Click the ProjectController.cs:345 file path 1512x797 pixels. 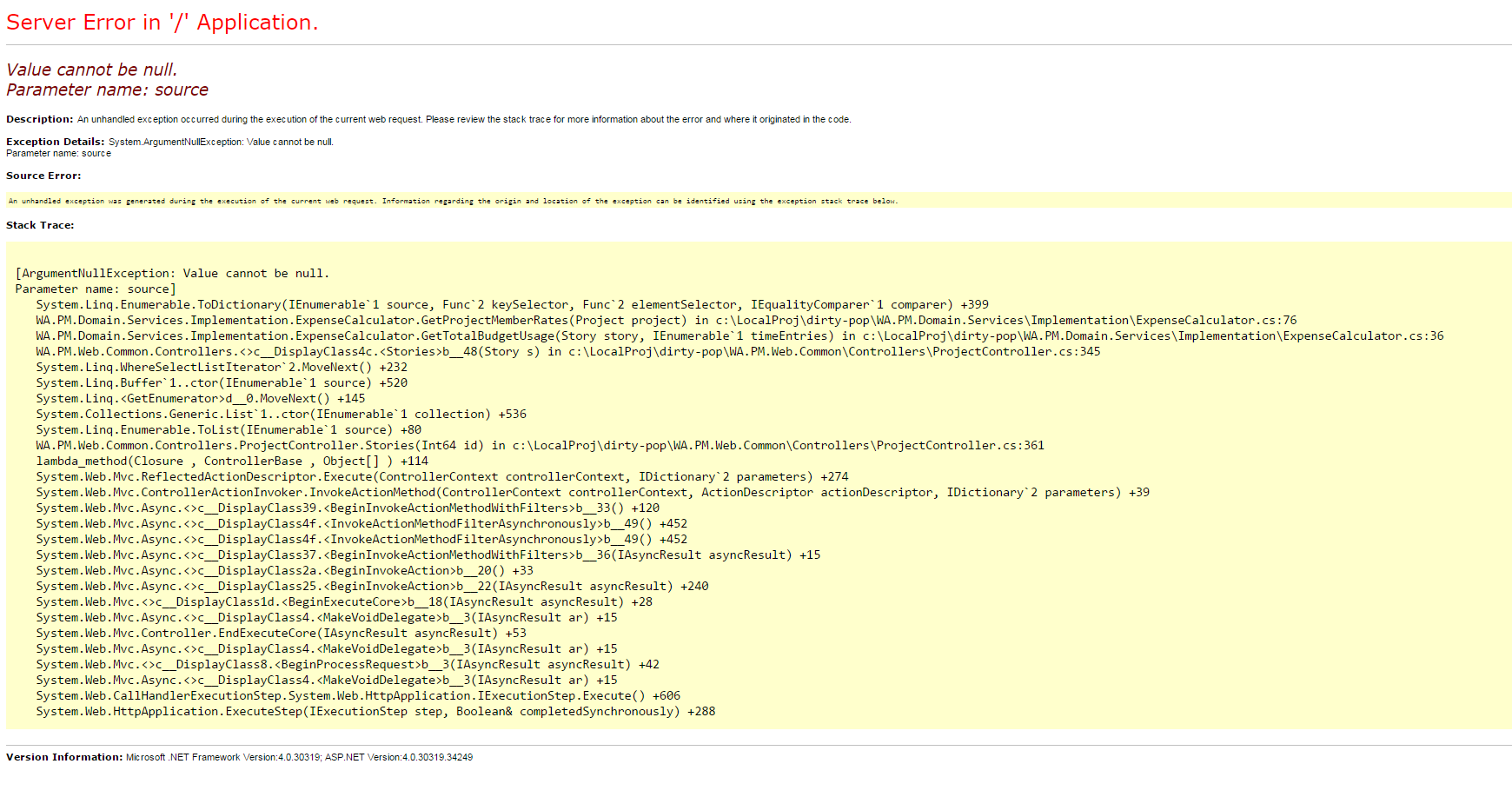point(834,352)
